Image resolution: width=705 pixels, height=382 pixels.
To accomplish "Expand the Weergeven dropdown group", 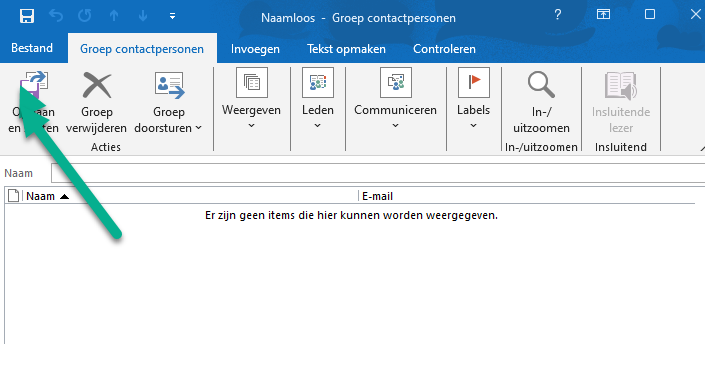I will point(251,99).
